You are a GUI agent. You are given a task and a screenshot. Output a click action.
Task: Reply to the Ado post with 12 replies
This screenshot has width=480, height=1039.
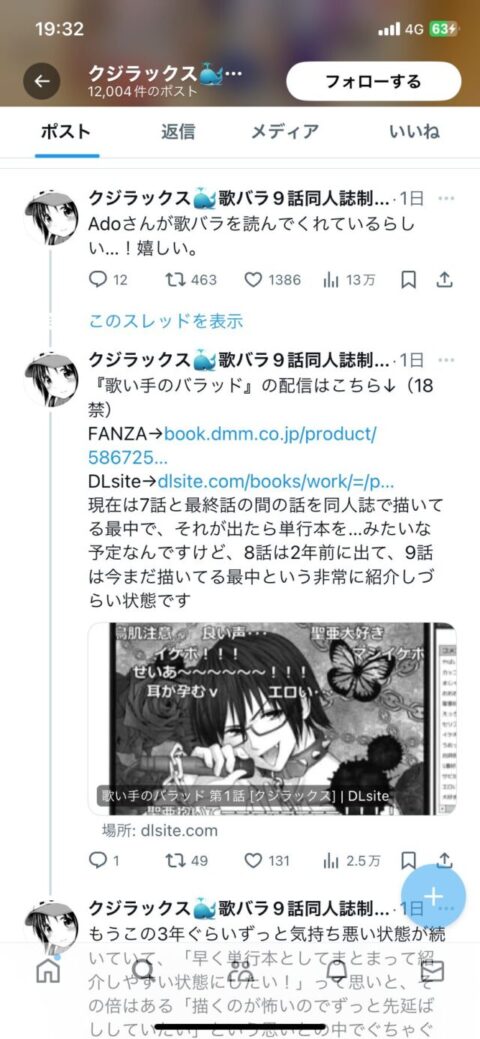pos(108,280)
